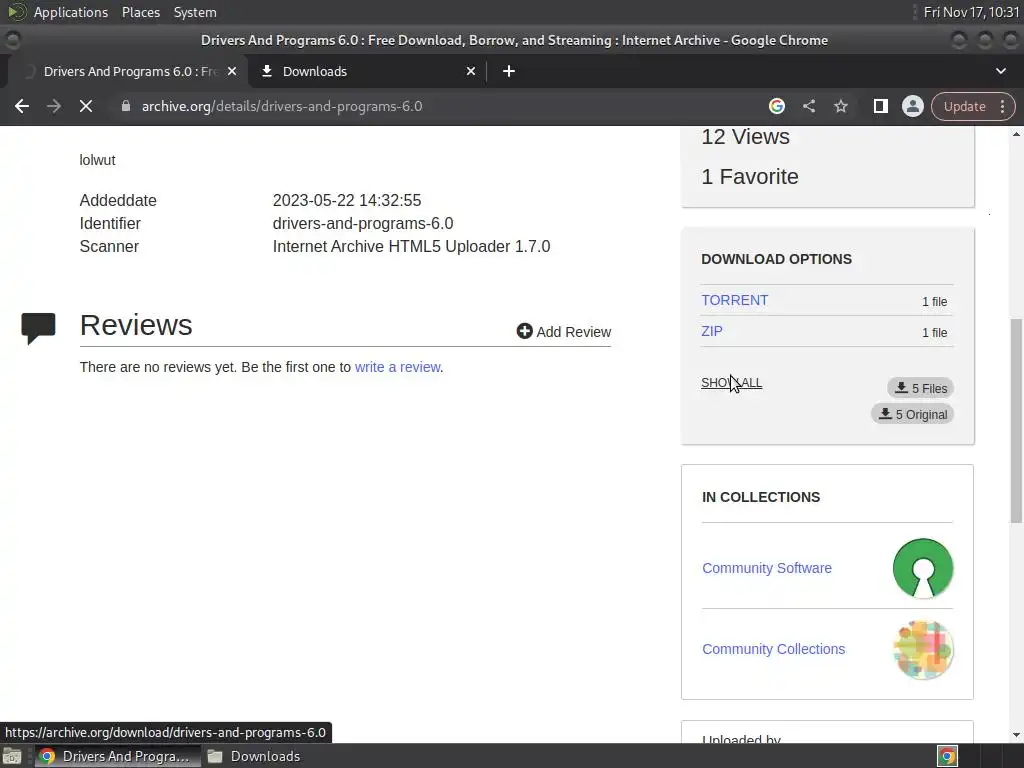Bookmark this page with the star icon

click(840, 106)
